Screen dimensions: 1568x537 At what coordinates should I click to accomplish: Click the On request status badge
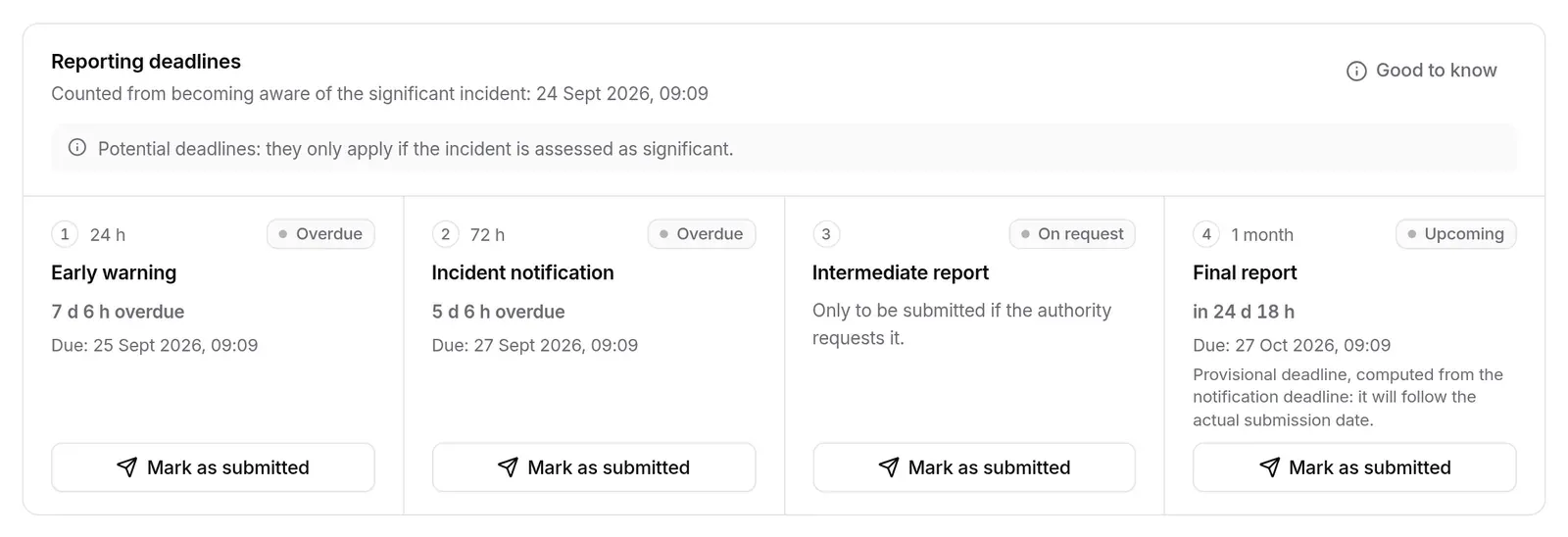tap(1072, 234)
